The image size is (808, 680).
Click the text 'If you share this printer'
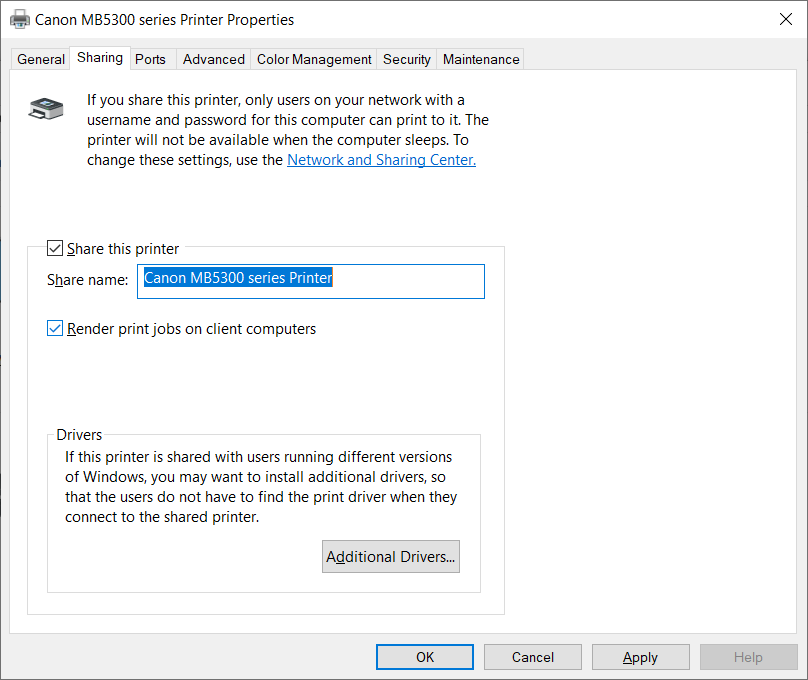pos(164,100)
